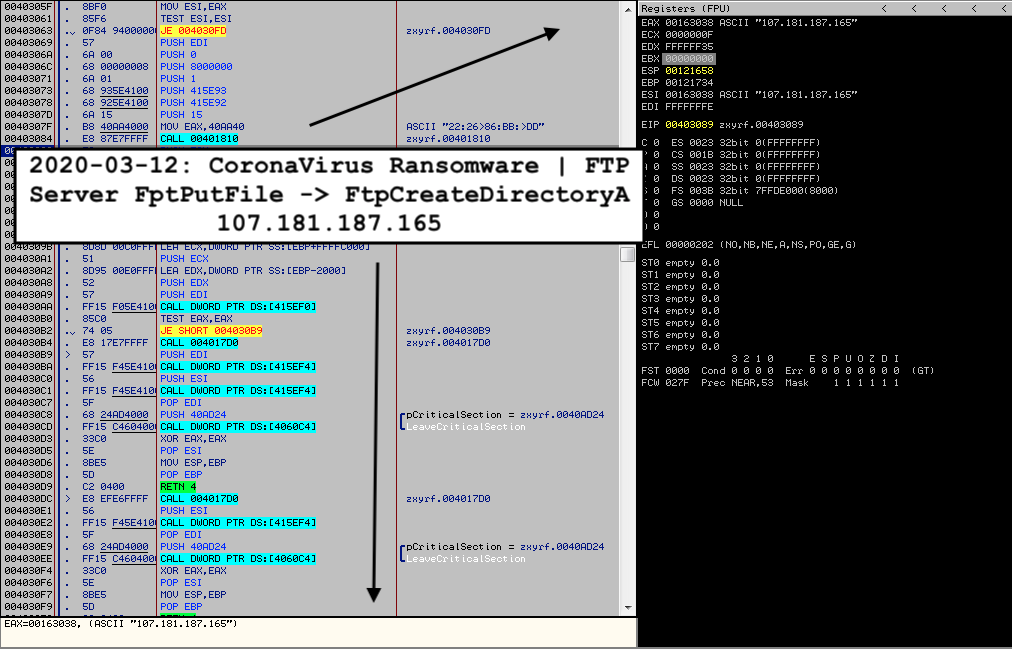1012x649 pixels.
Task: Select the PUSH ECX instruction at 004030A1
Action: click(184, 259)
